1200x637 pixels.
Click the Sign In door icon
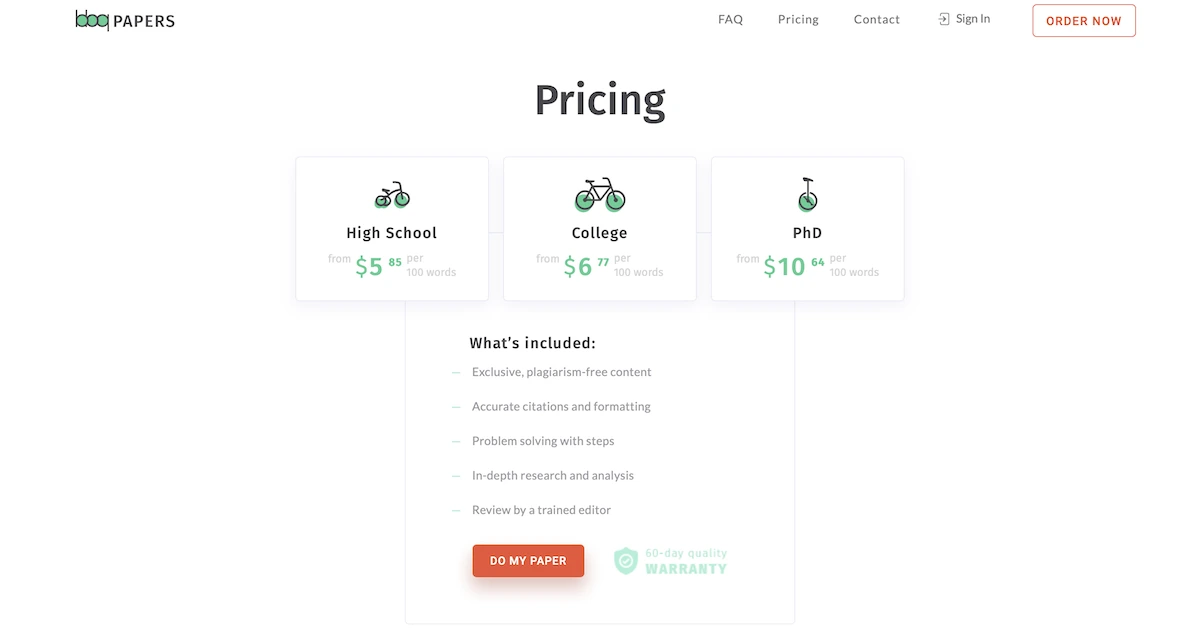tap(941, 18)
